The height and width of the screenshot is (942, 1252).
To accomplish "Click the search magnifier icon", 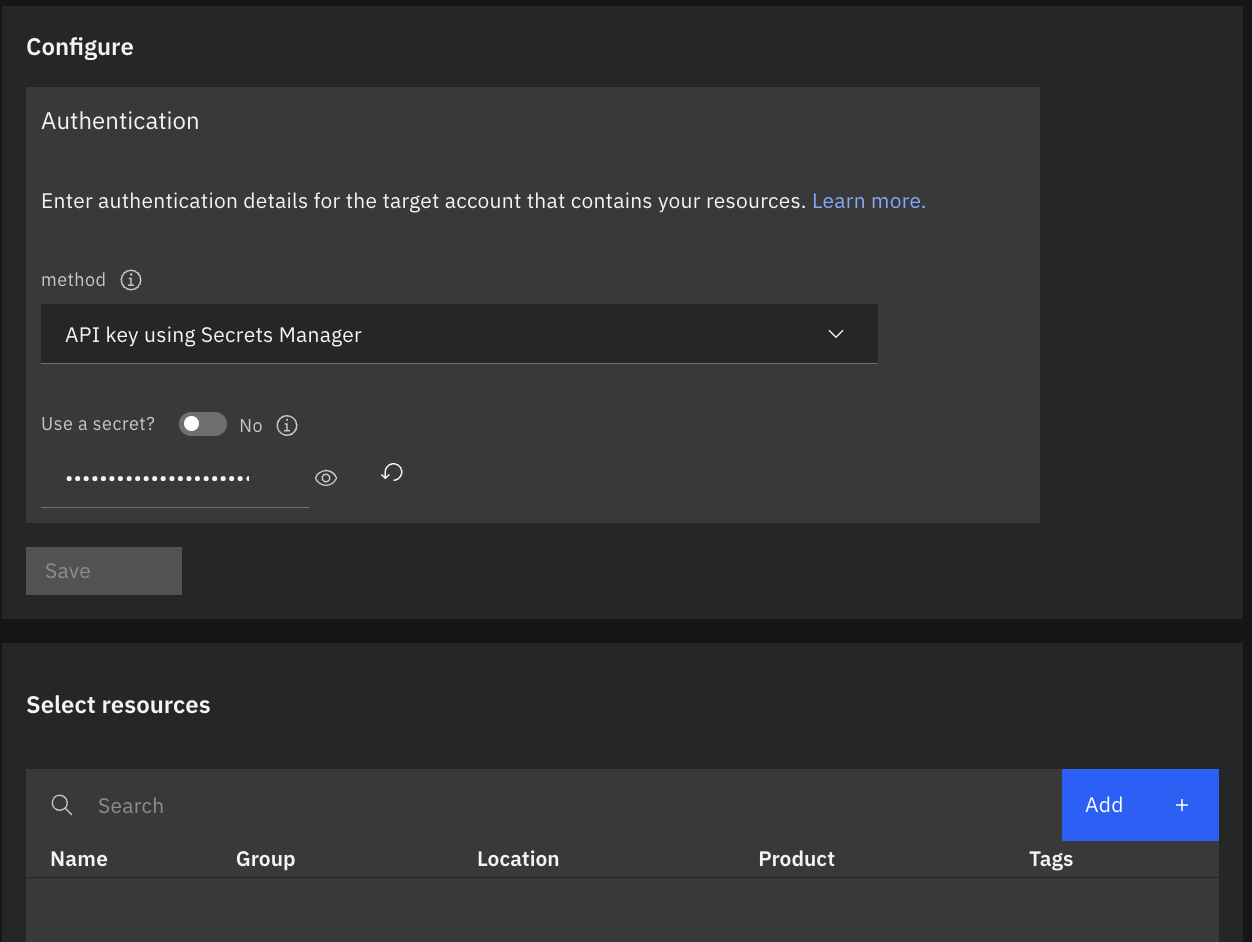I will point(62,805).
